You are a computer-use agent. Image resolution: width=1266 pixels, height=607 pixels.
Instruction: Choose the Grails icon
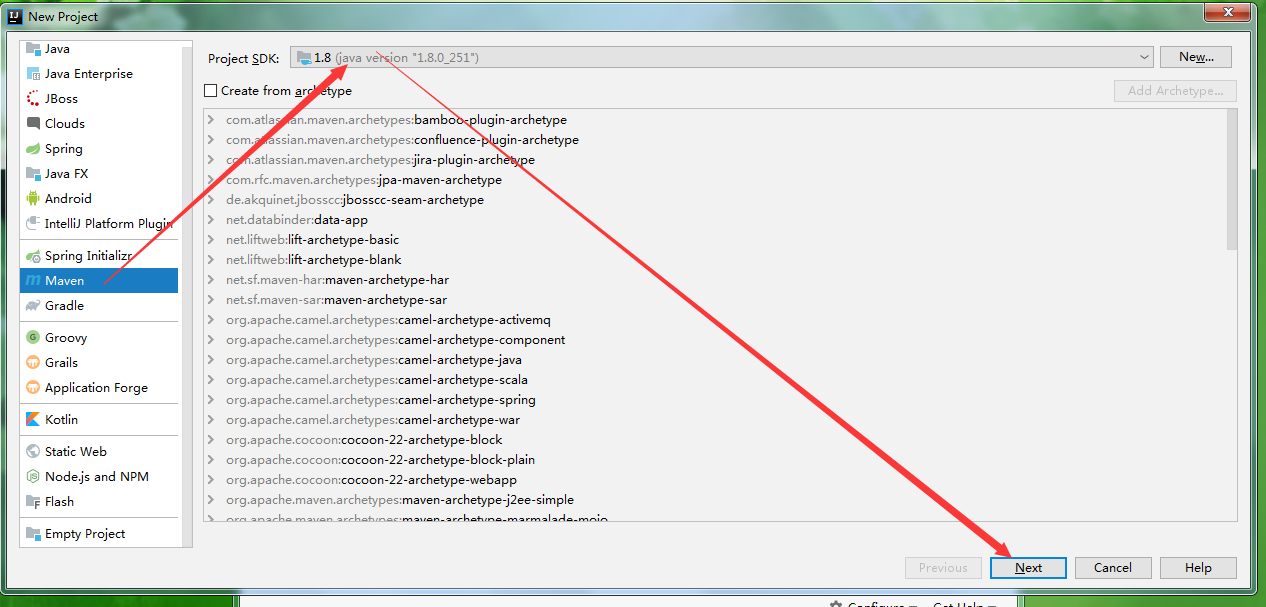coord(33,363)
